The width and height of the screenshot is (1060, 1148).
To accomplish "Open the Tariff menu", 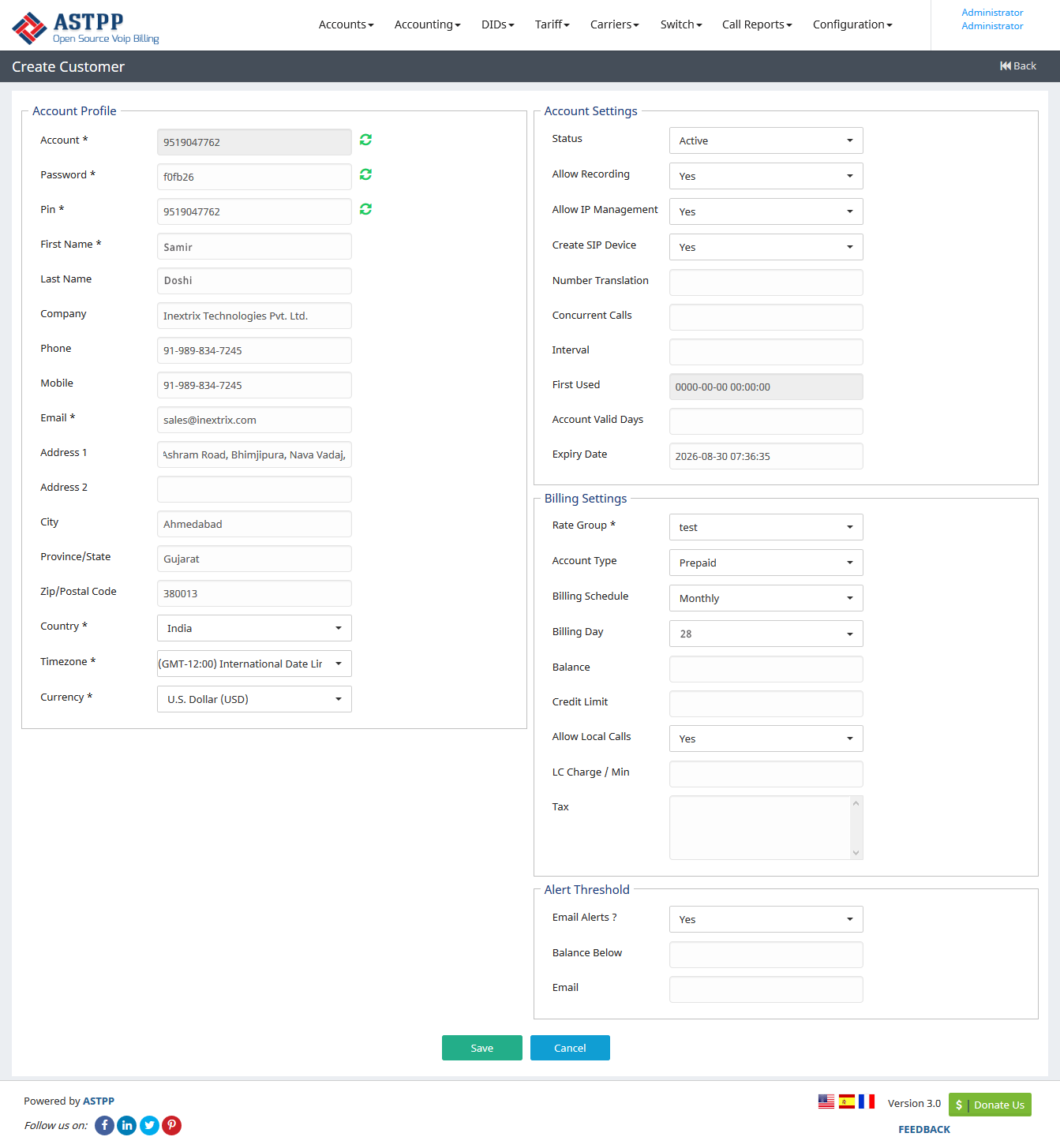I will click(x=552, y=24).
